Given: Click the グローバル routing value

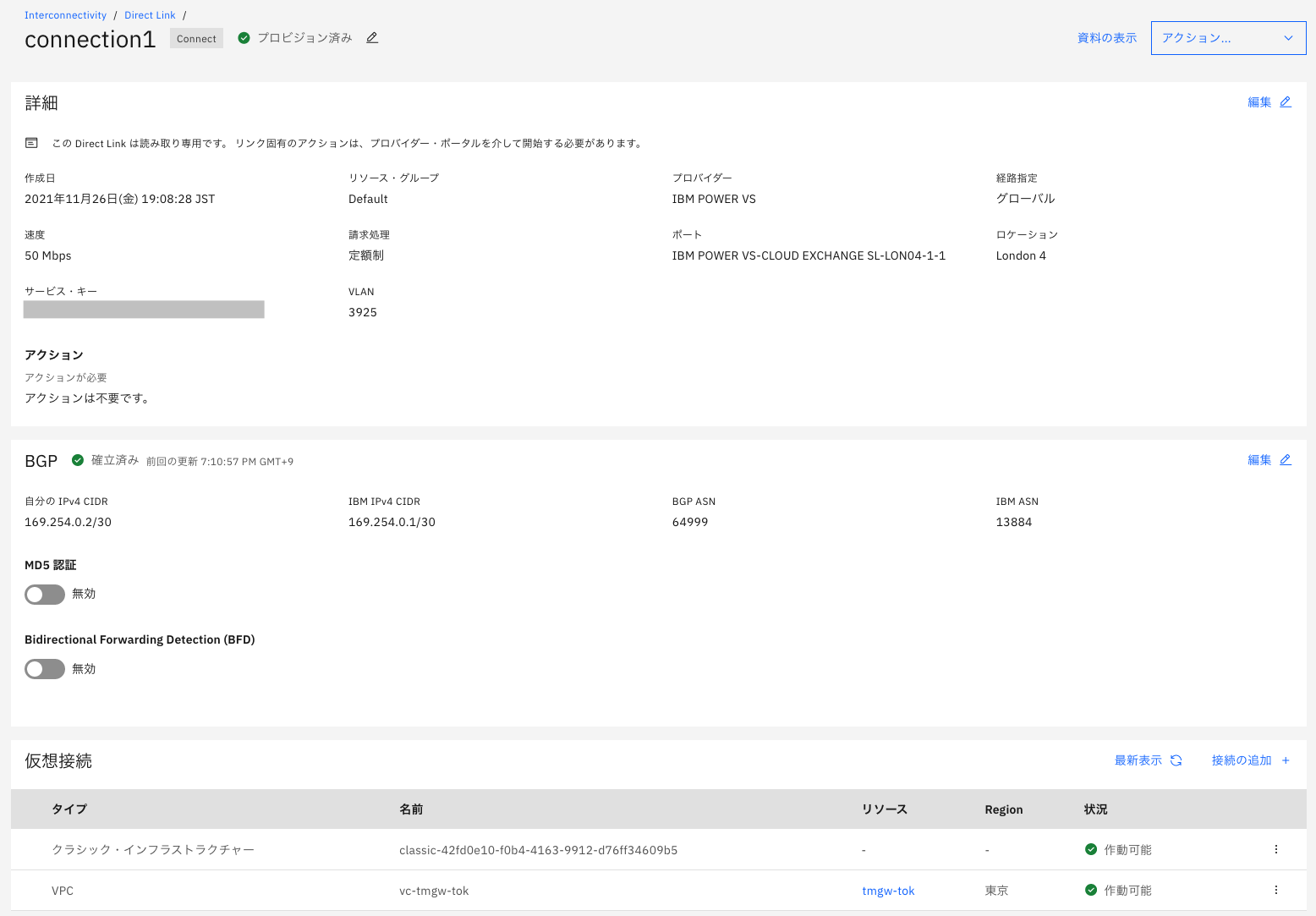Looking at the screenshot, I should pos(1025,199).
